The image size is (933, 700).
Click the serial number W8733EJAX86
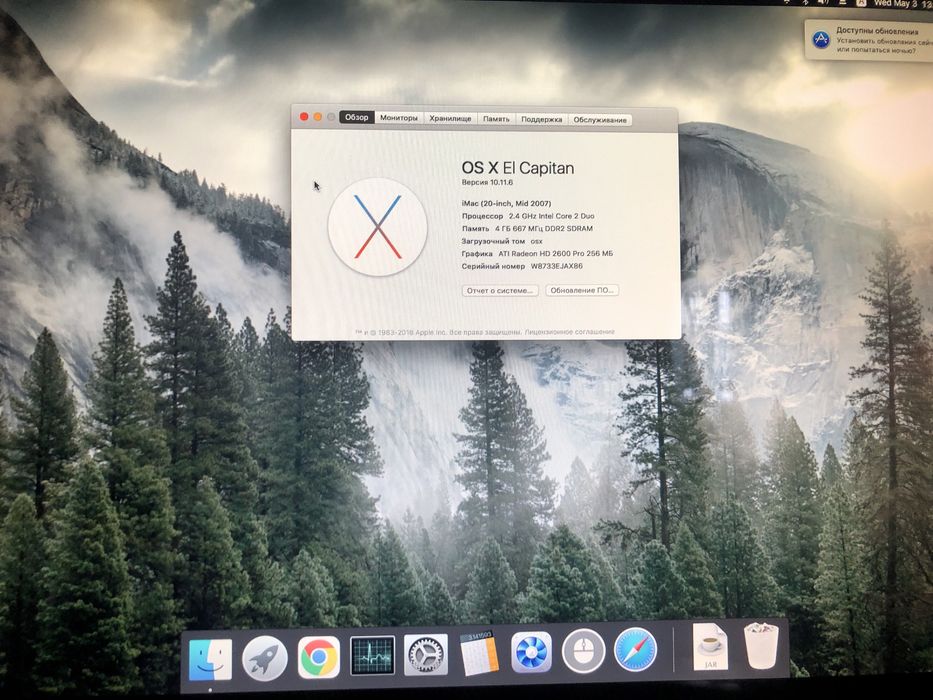click(557, 267)
